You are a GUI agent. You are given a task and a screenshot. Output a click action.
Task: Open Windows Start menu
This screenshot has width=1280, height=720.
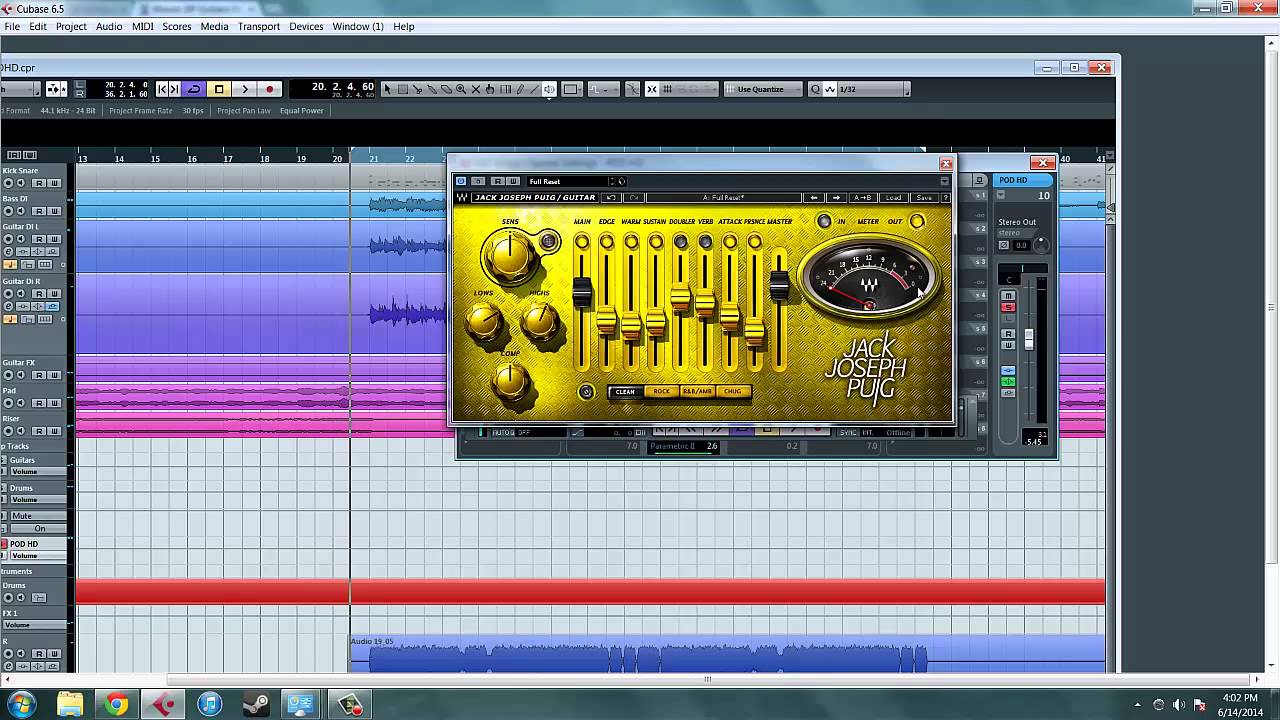22,705
